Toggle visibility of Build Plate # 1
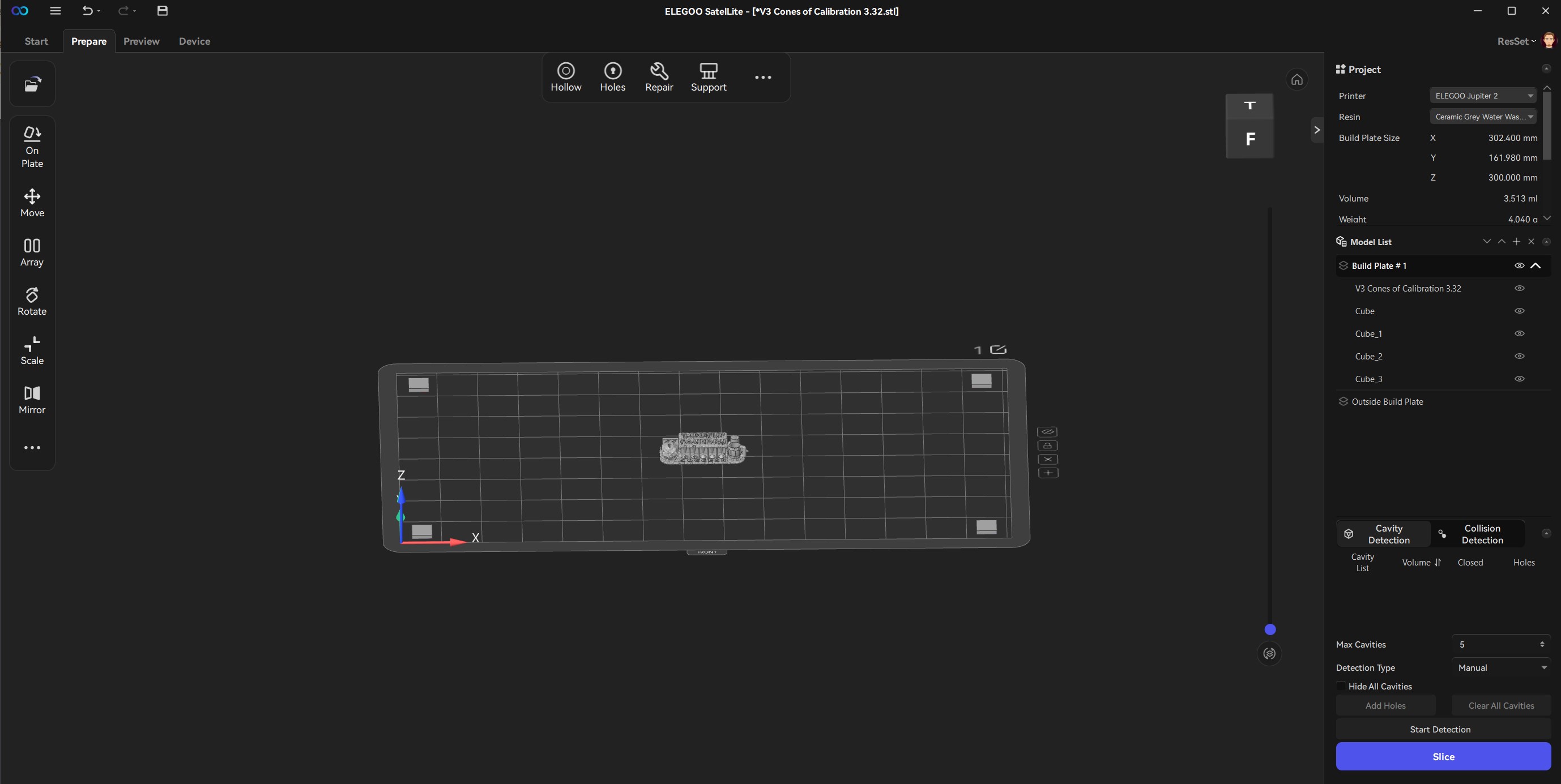This screenshot has width=1561, height=784. pyautogui.click(x=1519, y=266)
